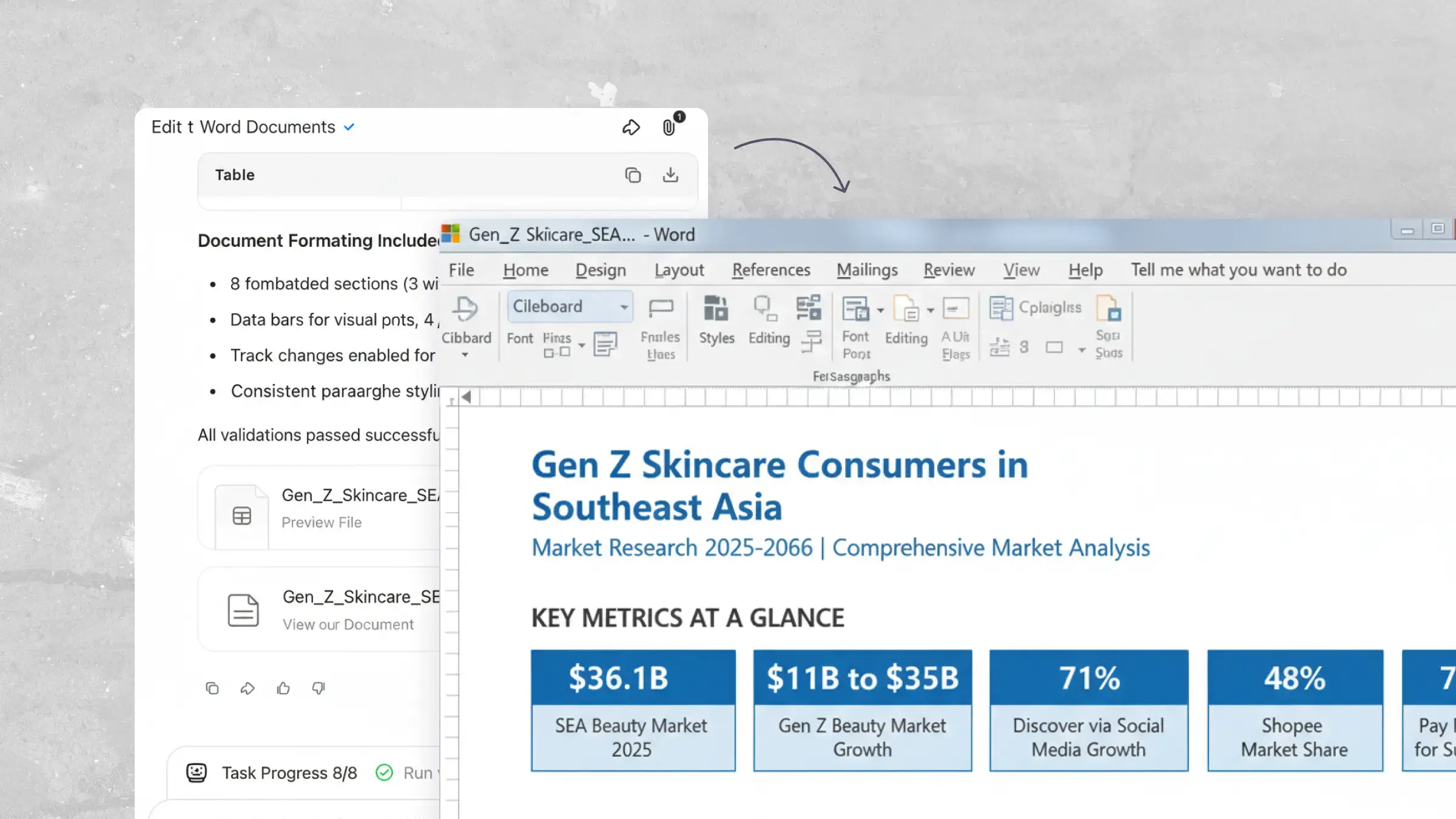
Task: Click the document file icon for viewing
Action: (x=243, y=610)
